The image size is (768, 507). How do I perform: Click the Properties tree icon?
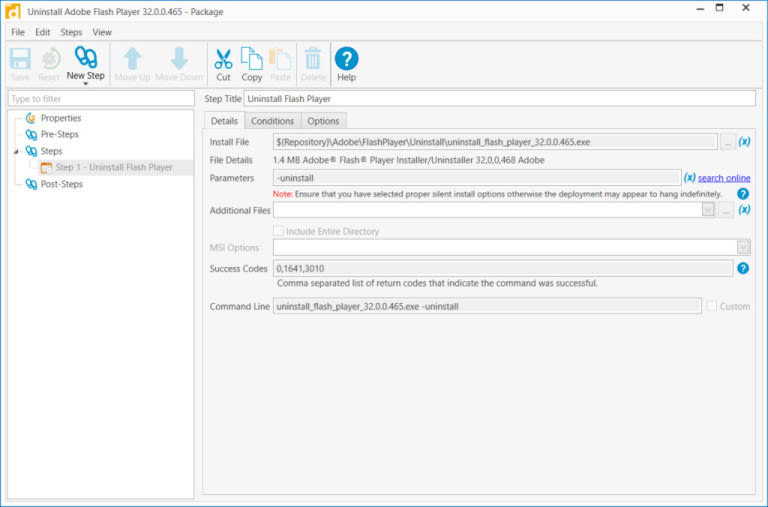(31, 118)
